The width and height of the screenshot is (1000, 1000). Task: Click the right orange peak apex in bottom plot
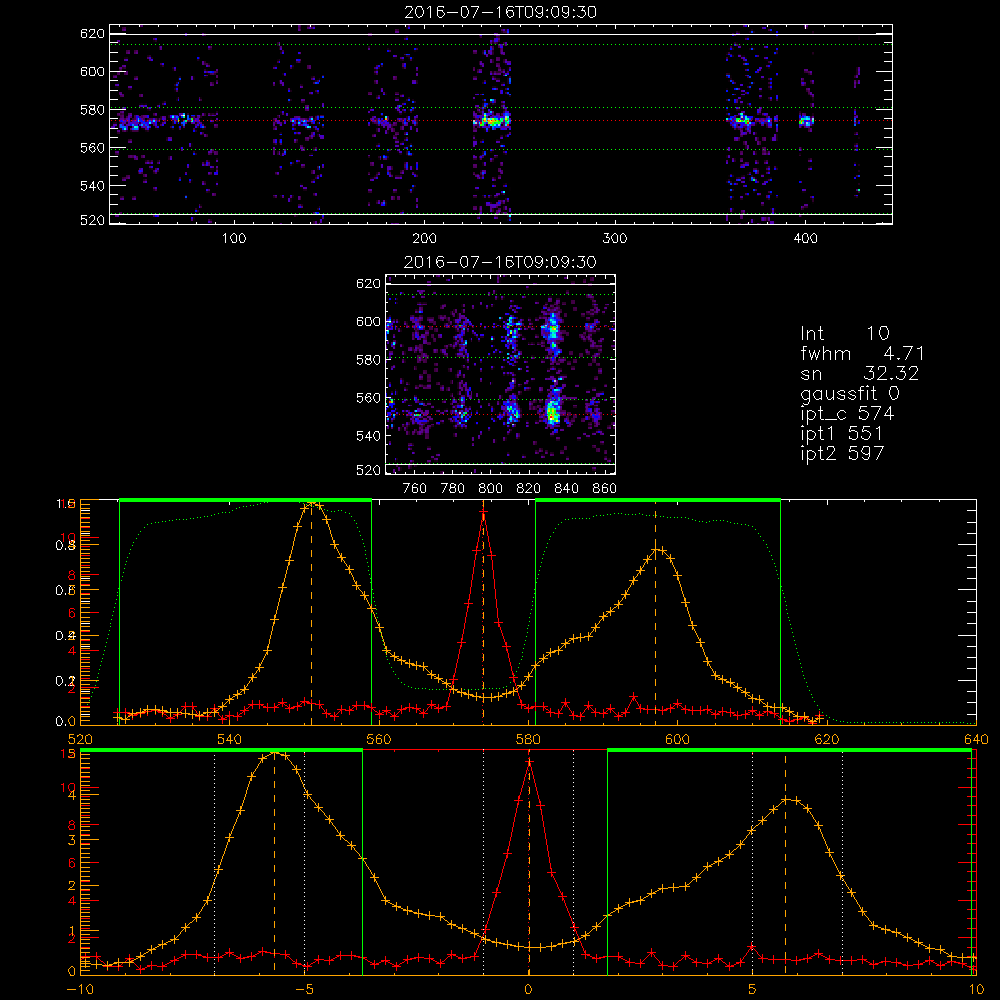(786, 799)
